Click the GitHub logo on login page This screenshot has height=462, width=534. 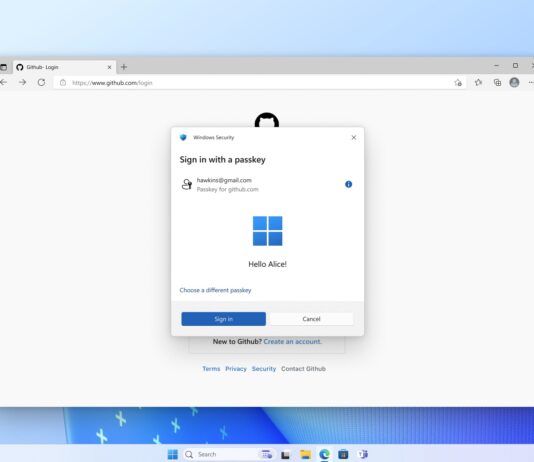[x=267, y=120]
